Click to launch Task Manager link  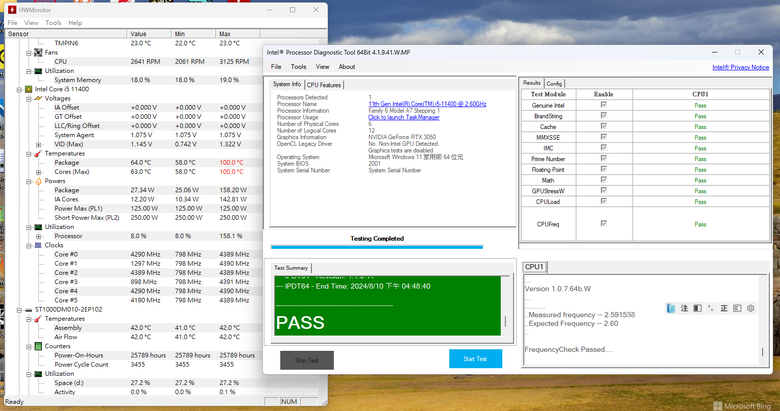403,117
